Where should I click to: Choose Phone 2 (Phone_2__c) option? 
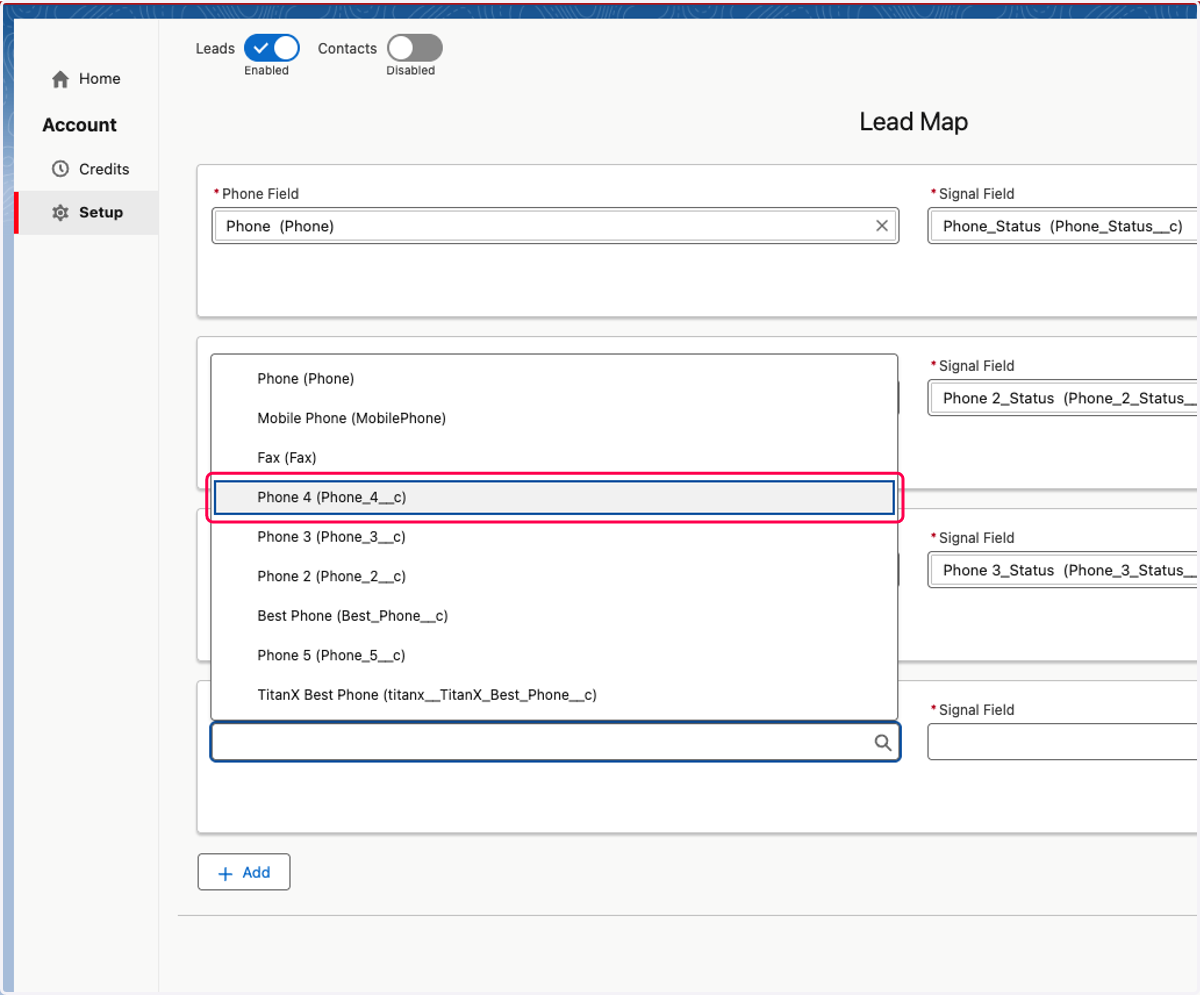tap(554, 576)
